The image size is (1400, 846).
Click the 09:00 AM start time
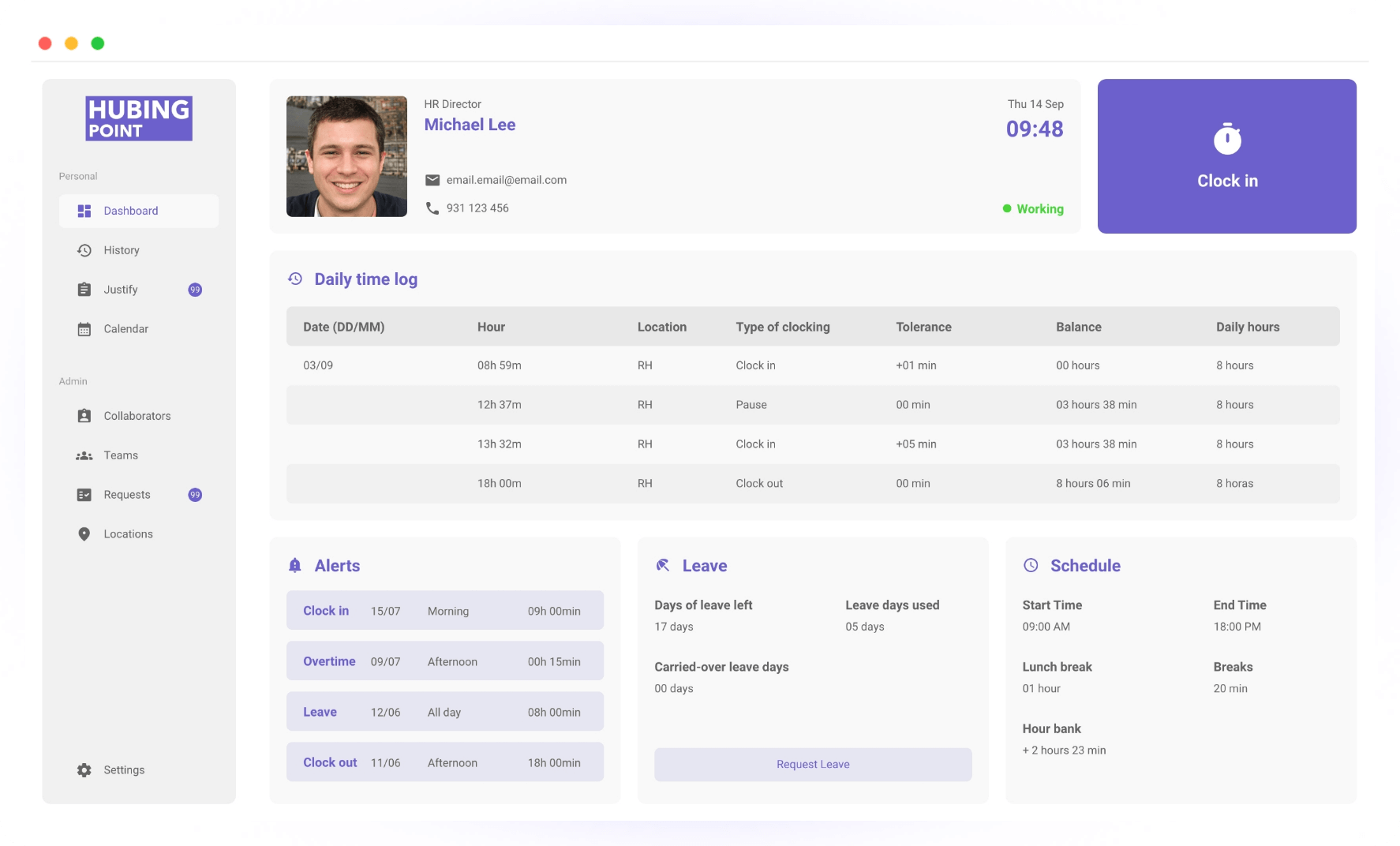click(x=1046, y=627)
